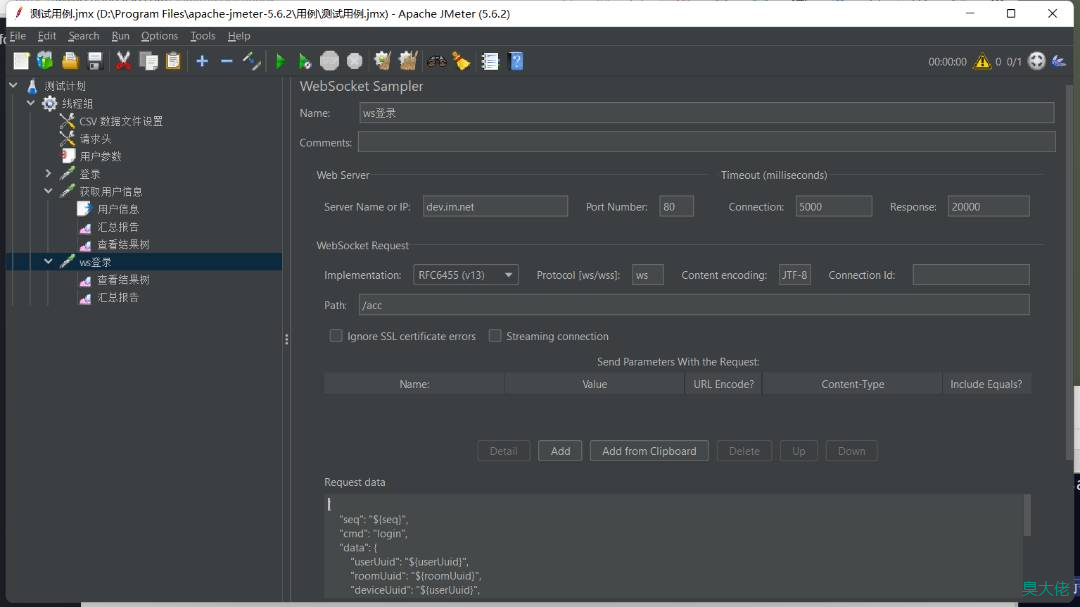Collapse all nodes with minus icon
This screenshot has height=607, width=1080.
[227, 61]
